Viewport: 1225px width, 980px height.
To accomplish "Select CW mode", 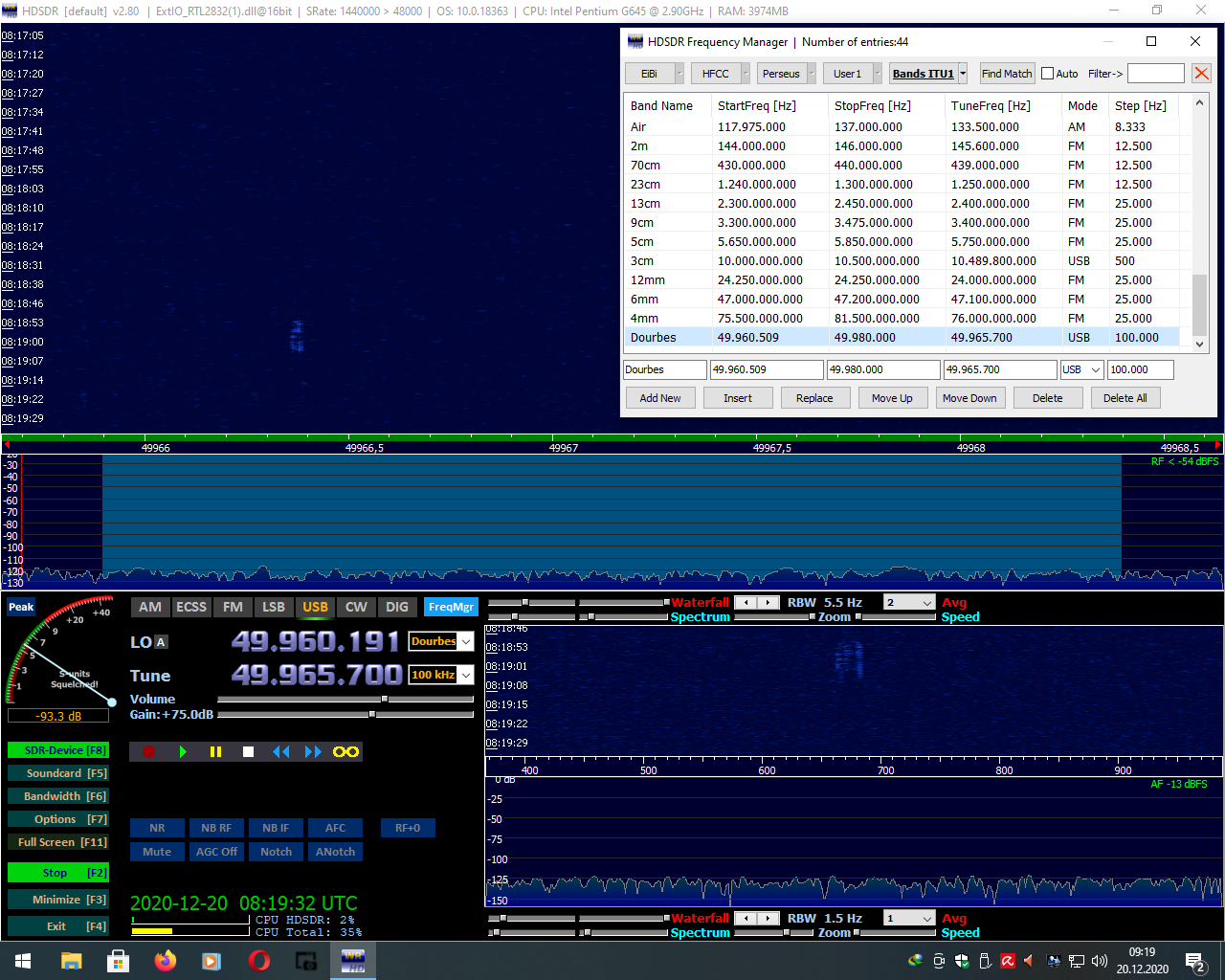I will pos(356,607).
